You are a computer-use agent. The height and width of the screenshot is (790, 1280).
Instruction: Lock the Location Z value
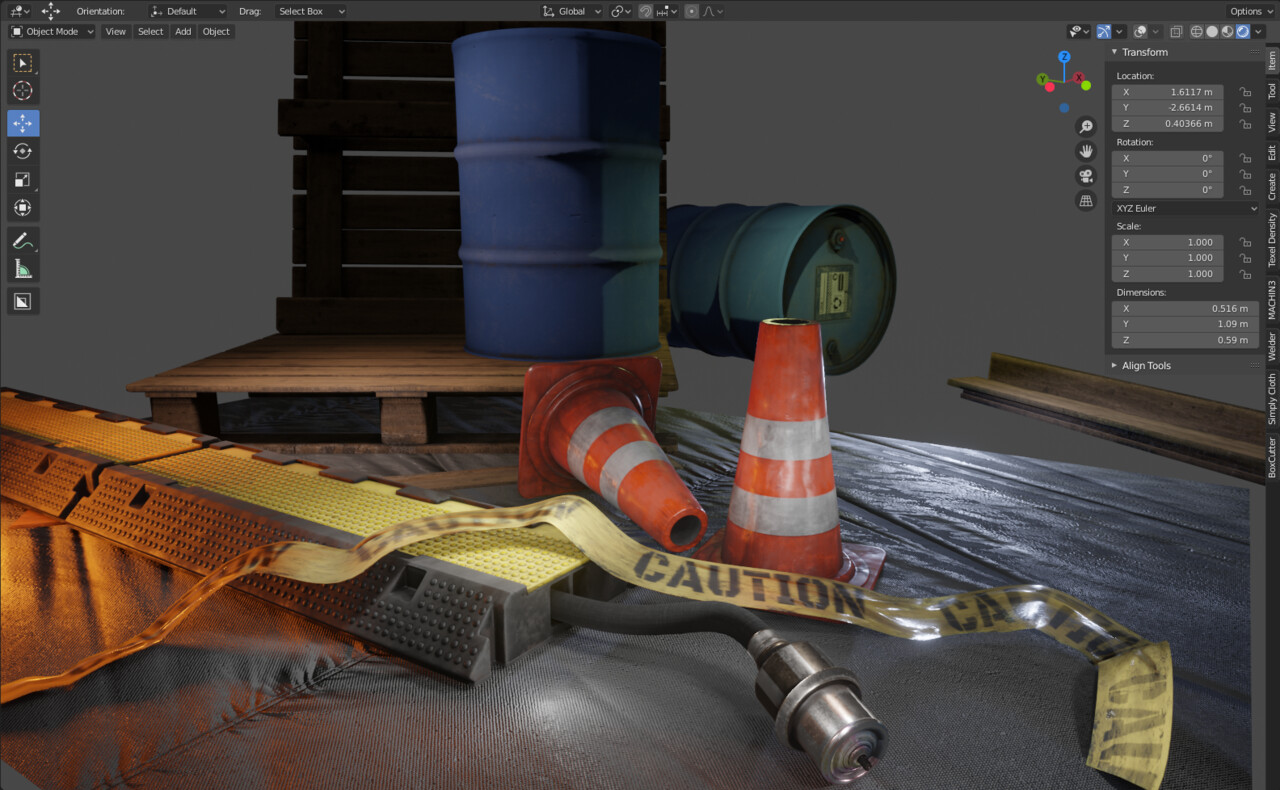[x=1245, y=124]
